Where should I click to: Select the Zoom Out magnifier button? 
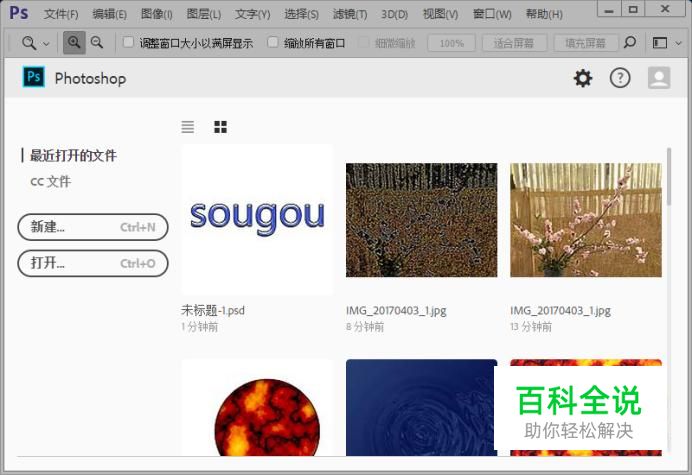[97, 43]
